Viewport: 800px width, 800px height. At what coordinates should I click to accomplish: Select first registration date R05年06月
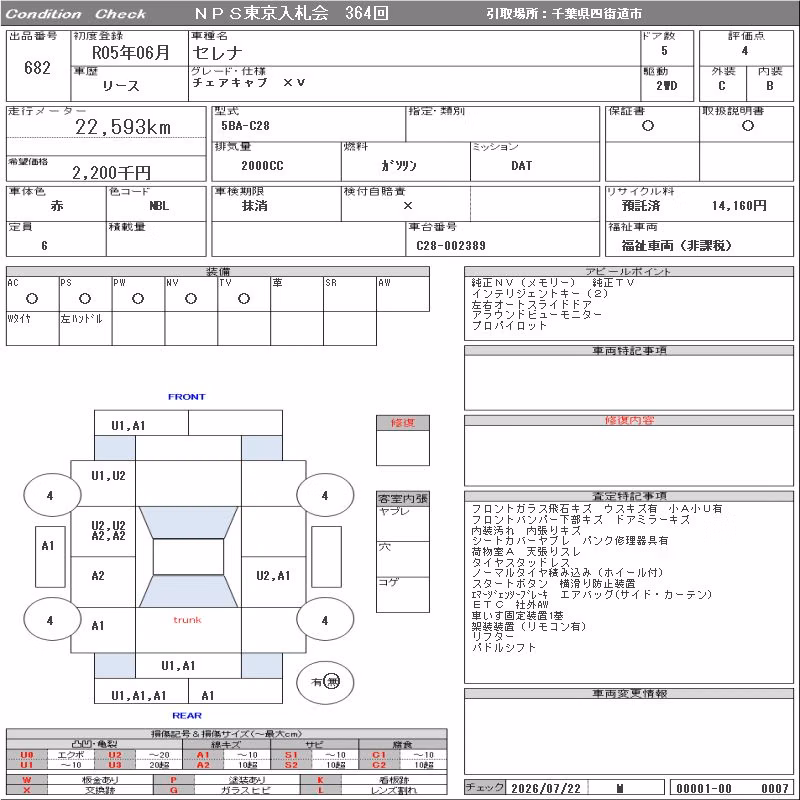pos(130,53)
